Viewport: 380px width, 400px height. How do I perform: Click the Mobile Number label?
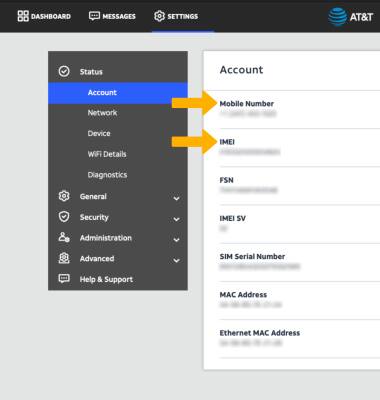[247, 104]
